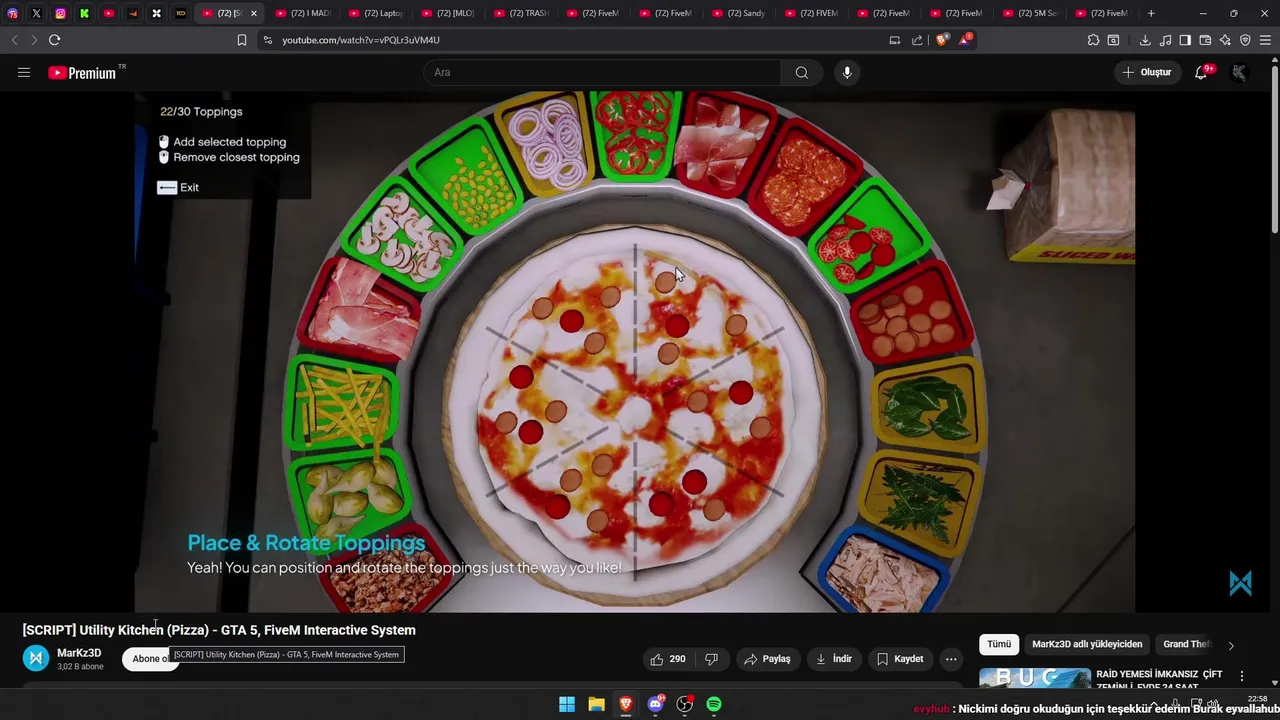Open MarKz3D channel avatar

tap(36, 658)
